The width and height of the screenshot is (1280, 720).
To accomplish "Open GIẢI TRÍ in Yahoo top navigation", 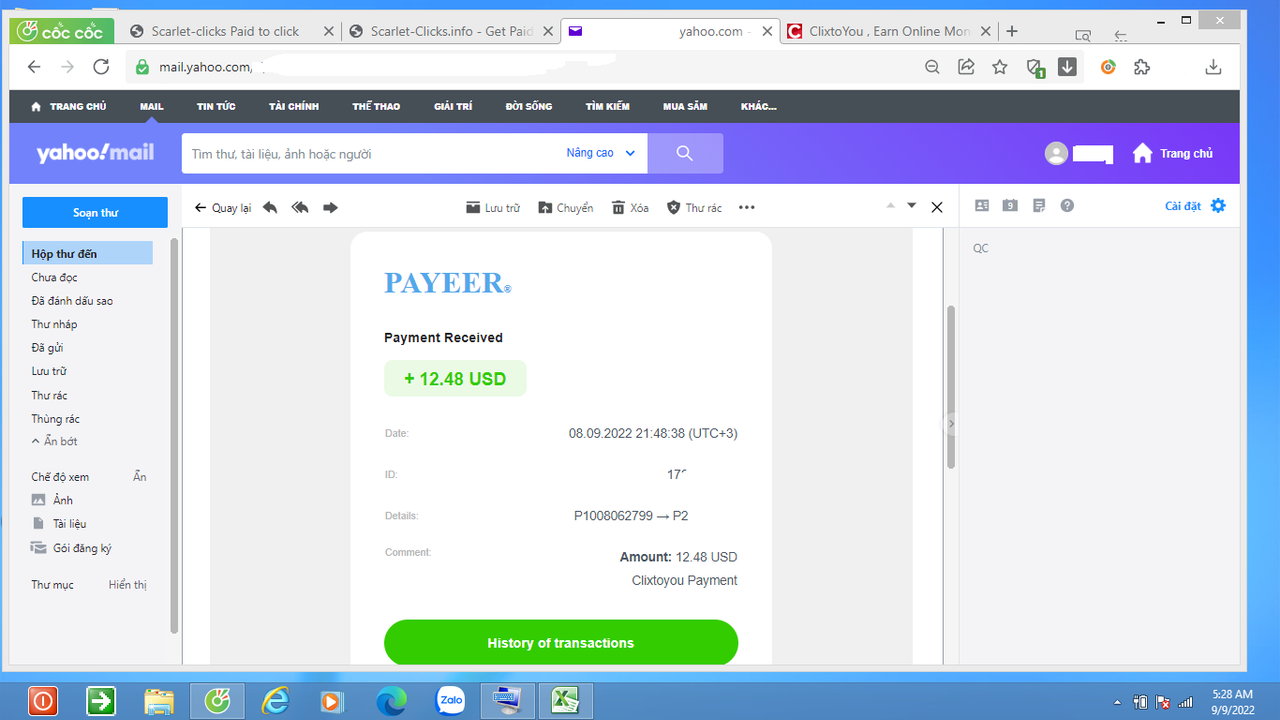I will point(453,106).
